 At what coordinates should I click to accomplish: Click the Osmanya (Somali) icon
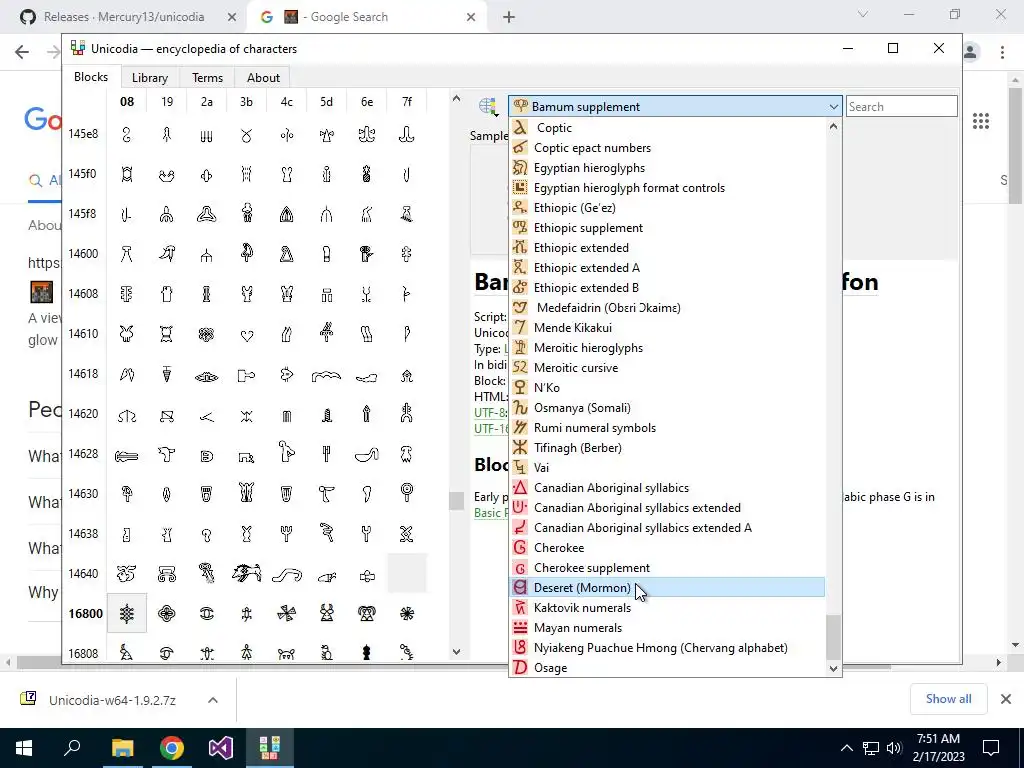coord(520,408)
